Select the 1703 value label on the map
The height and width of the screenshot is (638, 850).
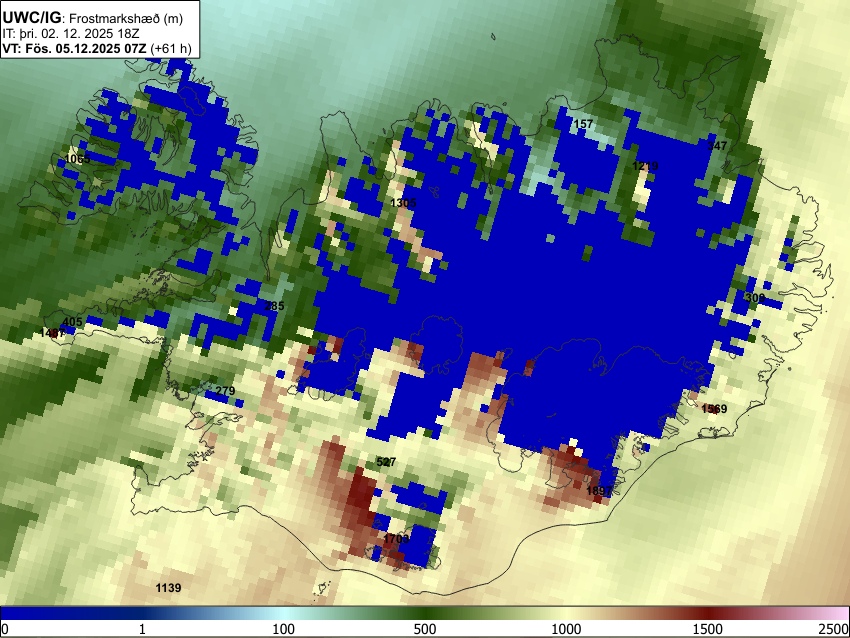[396, 539]
